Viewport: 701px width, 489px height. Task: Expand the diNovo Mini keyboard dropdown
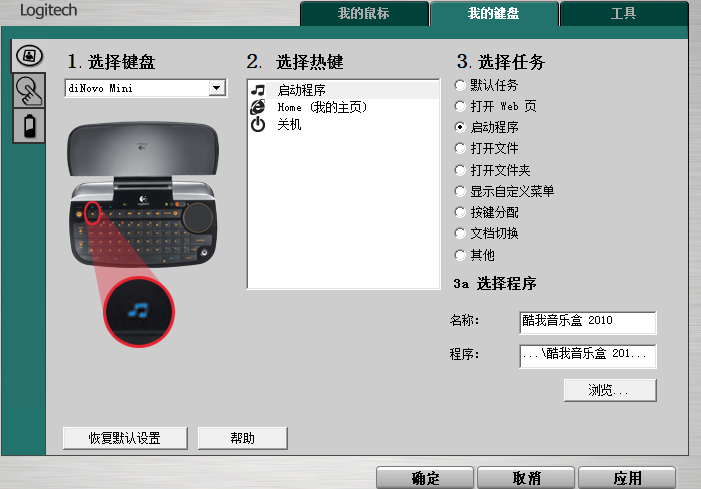[217, 88]
